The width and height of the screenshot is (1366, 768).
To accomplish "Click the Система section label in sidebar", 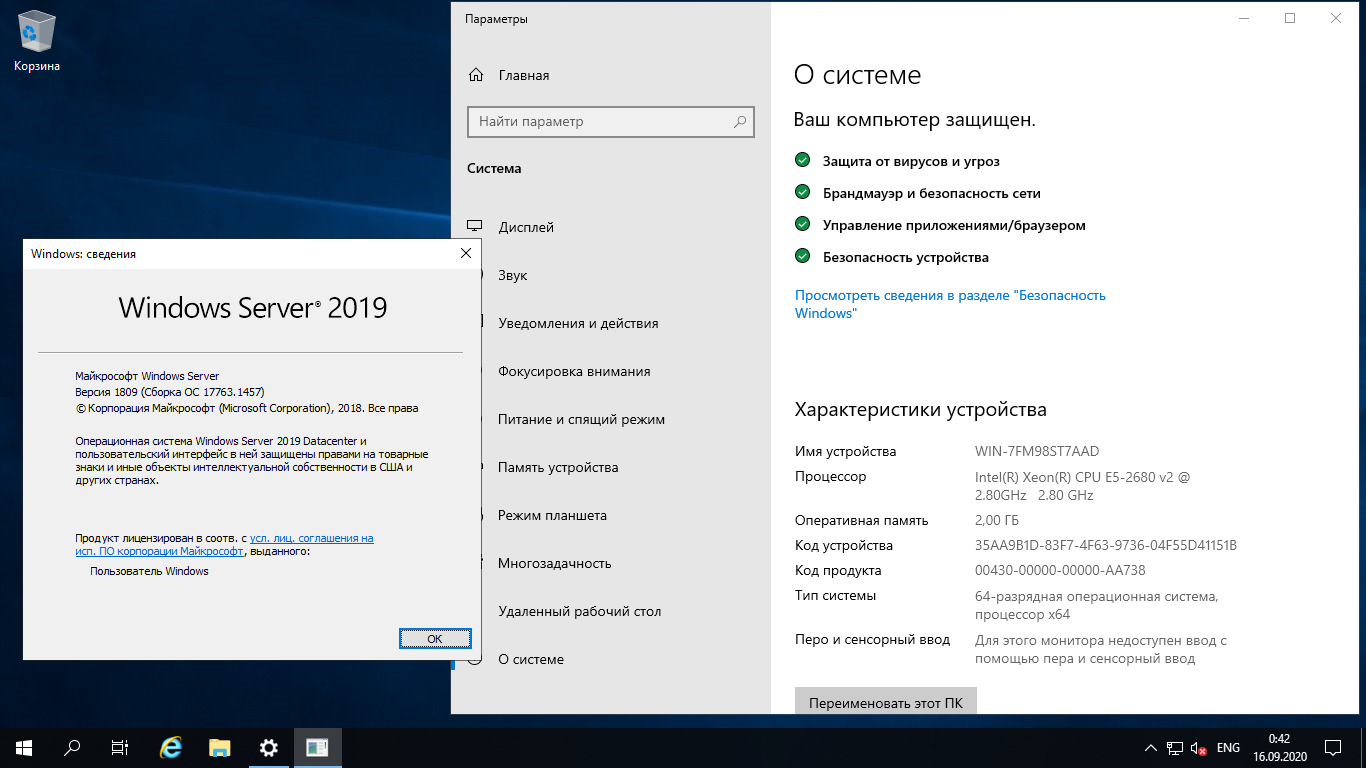I will pyautogui.click(x=494, y=168).
